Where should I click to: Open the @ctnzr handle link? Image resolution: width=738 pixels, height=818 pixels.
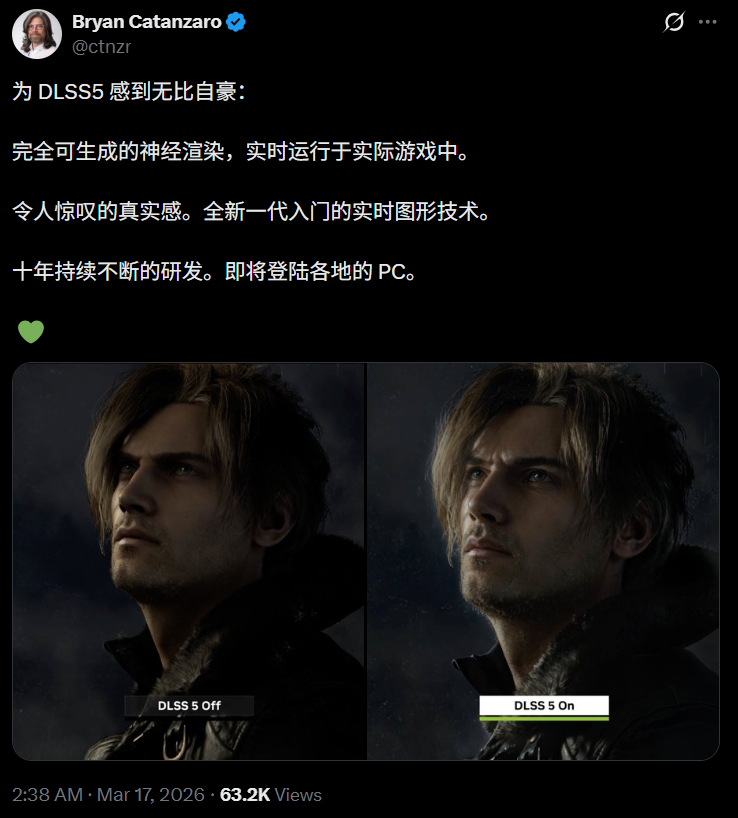point(101,47)
